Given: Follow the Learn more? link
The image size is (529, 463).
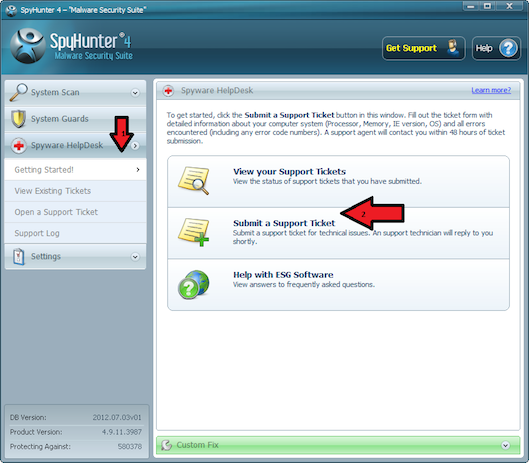Looking at the screenshot, I should click(x=491, y=90).
